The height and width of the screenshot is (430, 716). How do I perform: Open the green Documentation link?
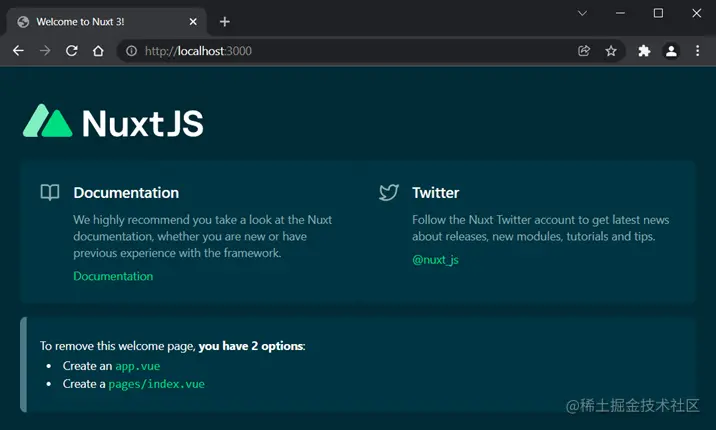tap(113, 276)
